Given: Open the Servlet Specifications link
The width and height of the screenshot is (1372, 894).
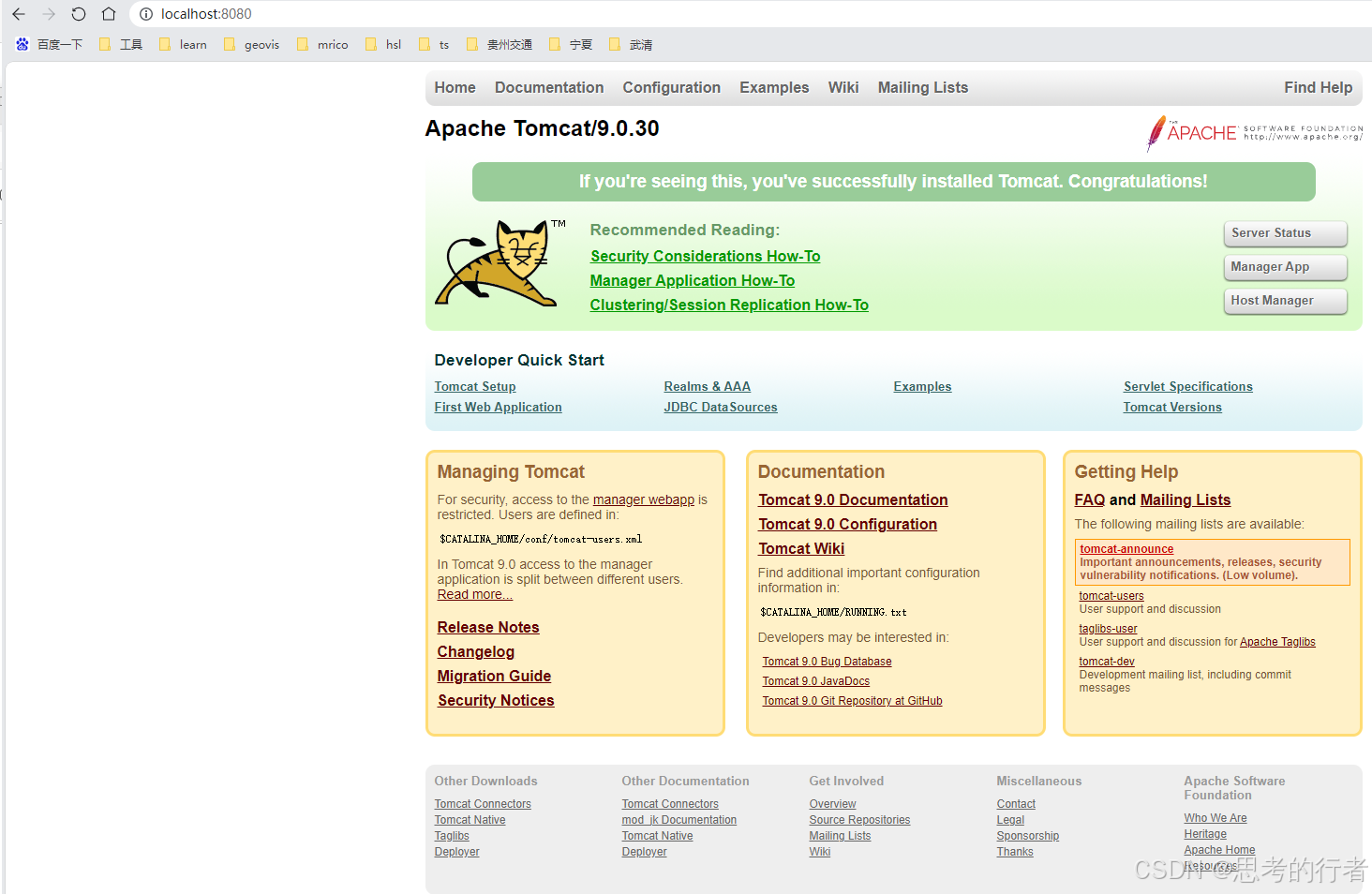Looking at the screenshot, I should 1187,386.
